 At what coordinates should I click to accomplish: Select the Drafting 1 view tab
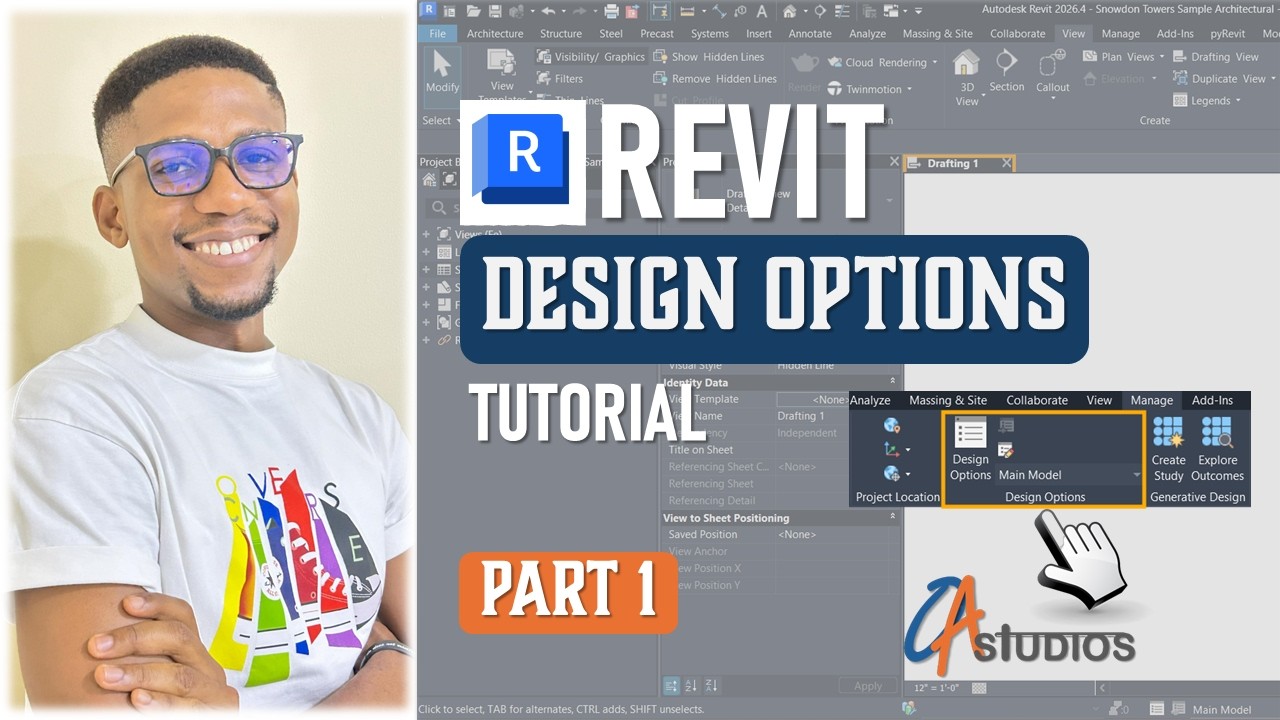pos(952,163)
